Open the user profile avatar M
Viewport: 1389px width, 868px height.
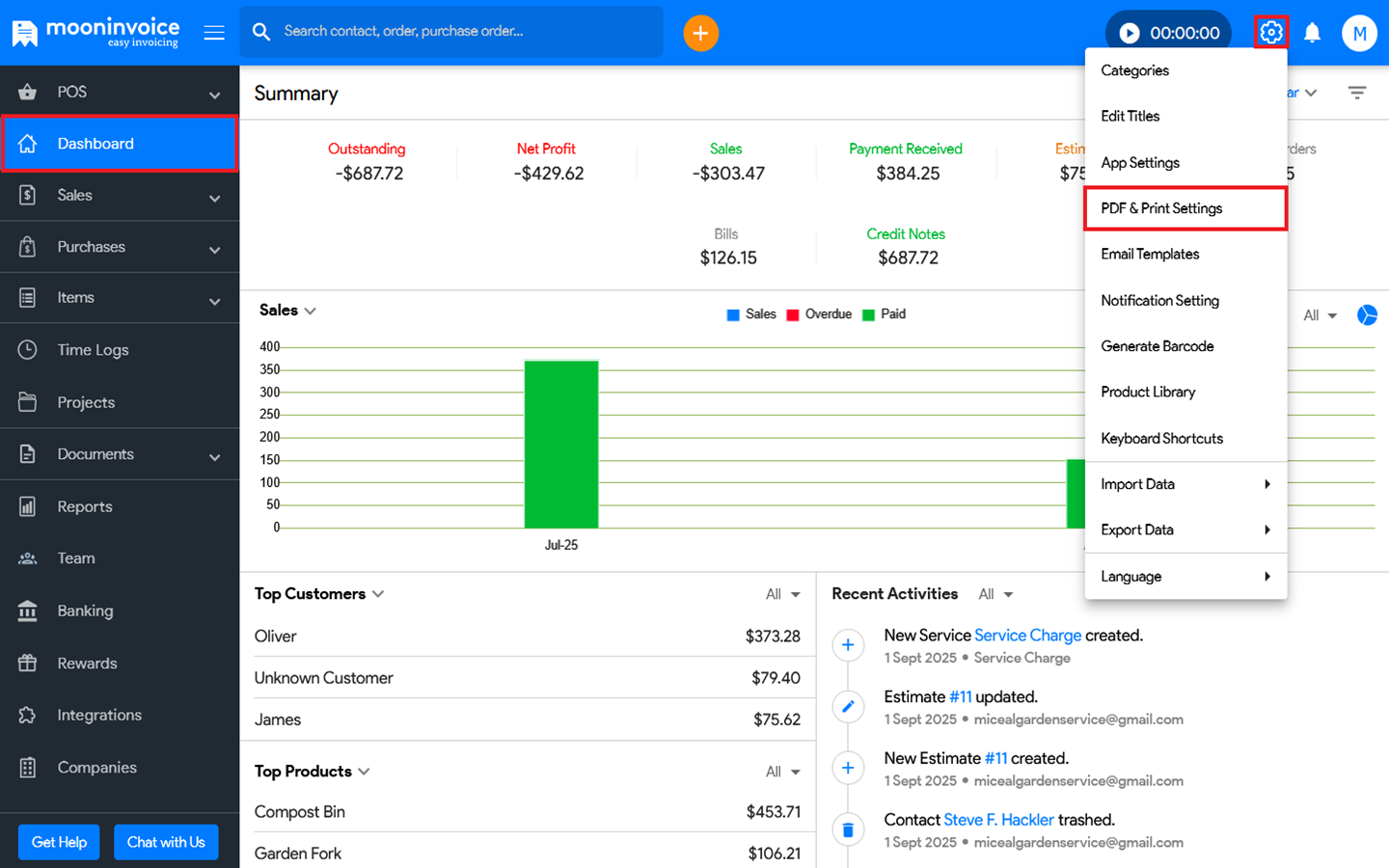1358,33
